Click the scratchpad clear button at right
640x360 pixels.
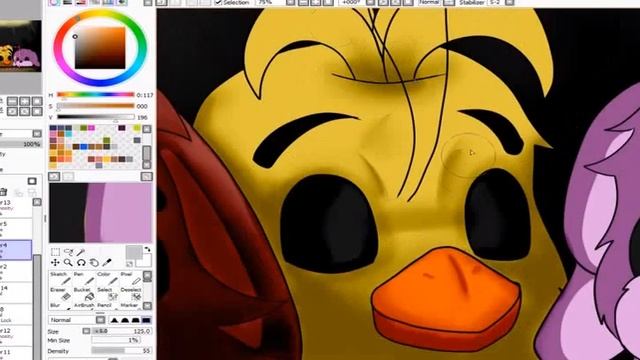(x=147, y=176)
